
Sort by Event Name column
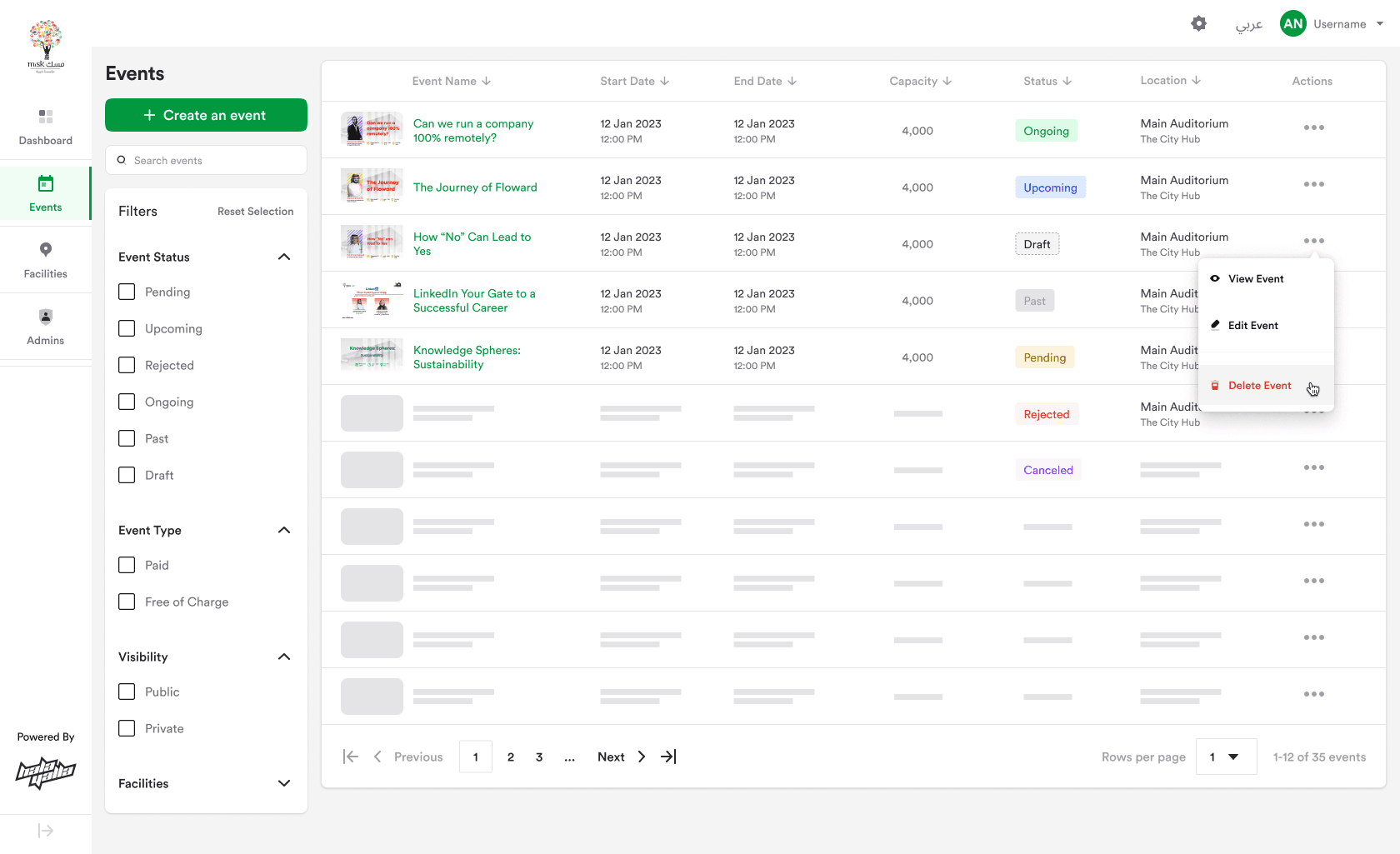pos(452,81)
